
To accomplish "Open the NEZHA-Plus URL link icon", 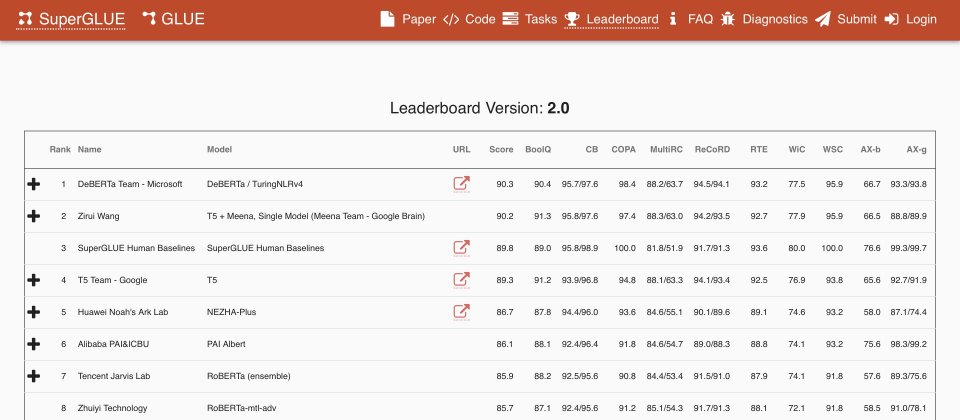I will pos(462,312).
